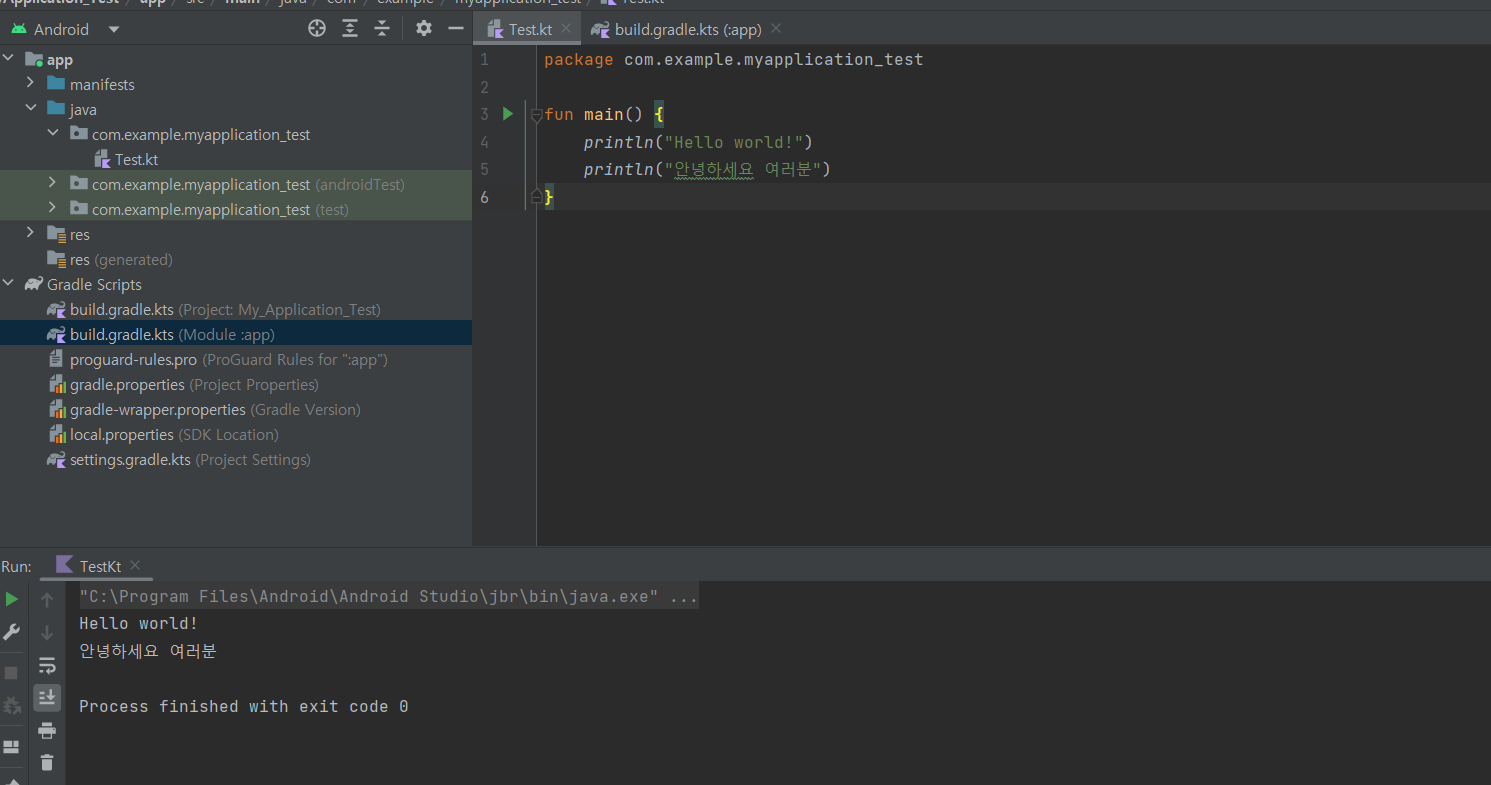
Task: Fold main() using the fold marker on line 3
Action: [537, 115]
